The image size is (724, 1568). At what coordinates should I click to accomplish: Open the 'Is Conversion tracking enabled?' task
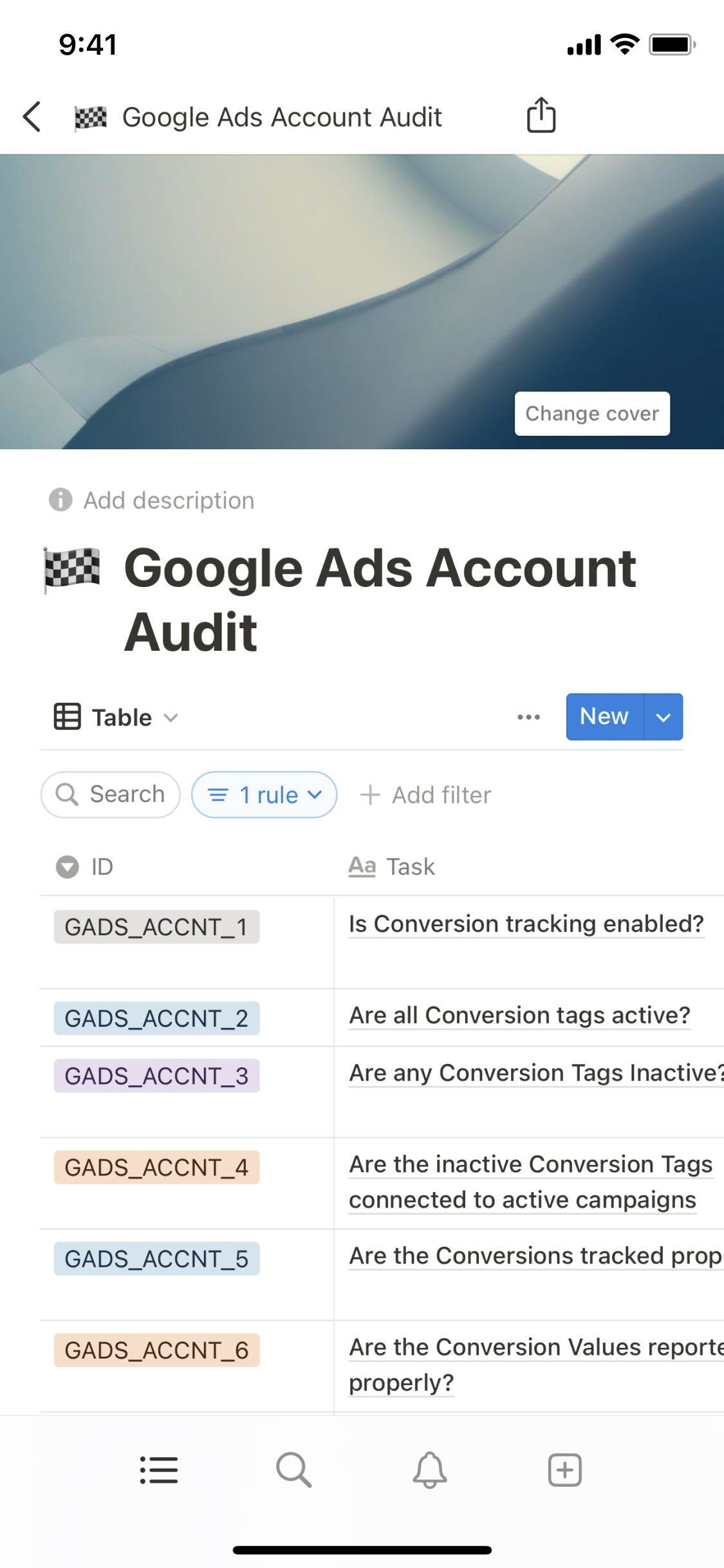click(x=526, y=924)
